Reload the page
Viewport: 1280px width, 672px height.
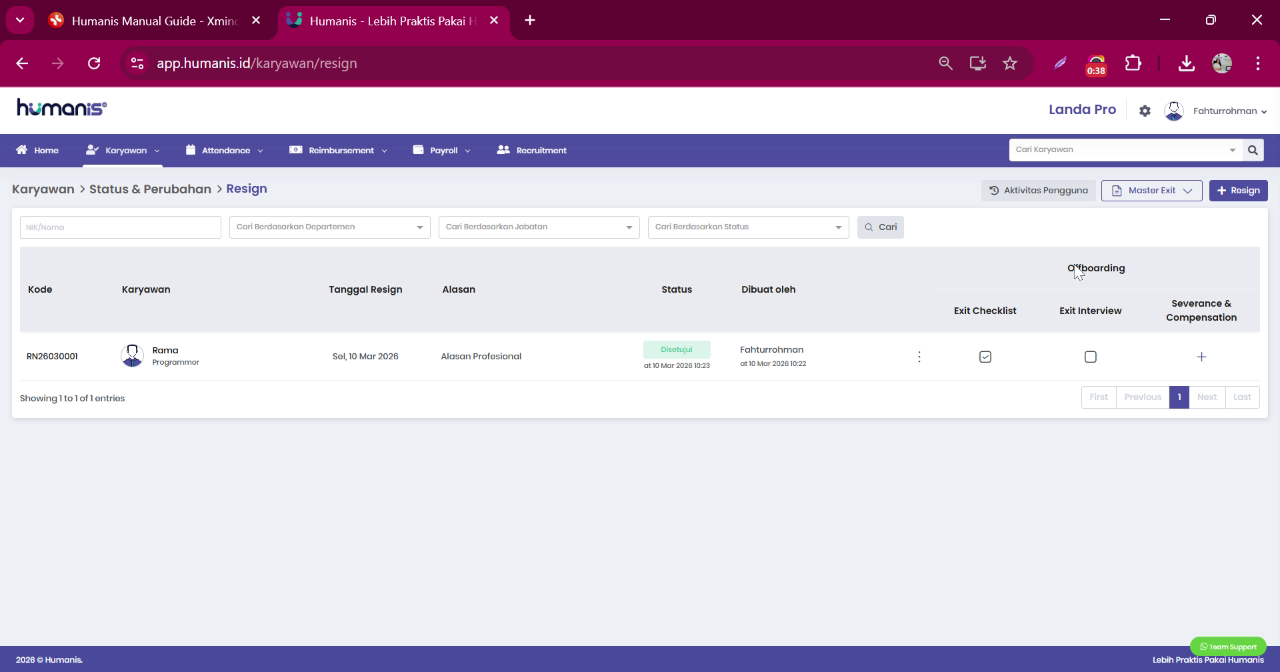tap(94, 63)
